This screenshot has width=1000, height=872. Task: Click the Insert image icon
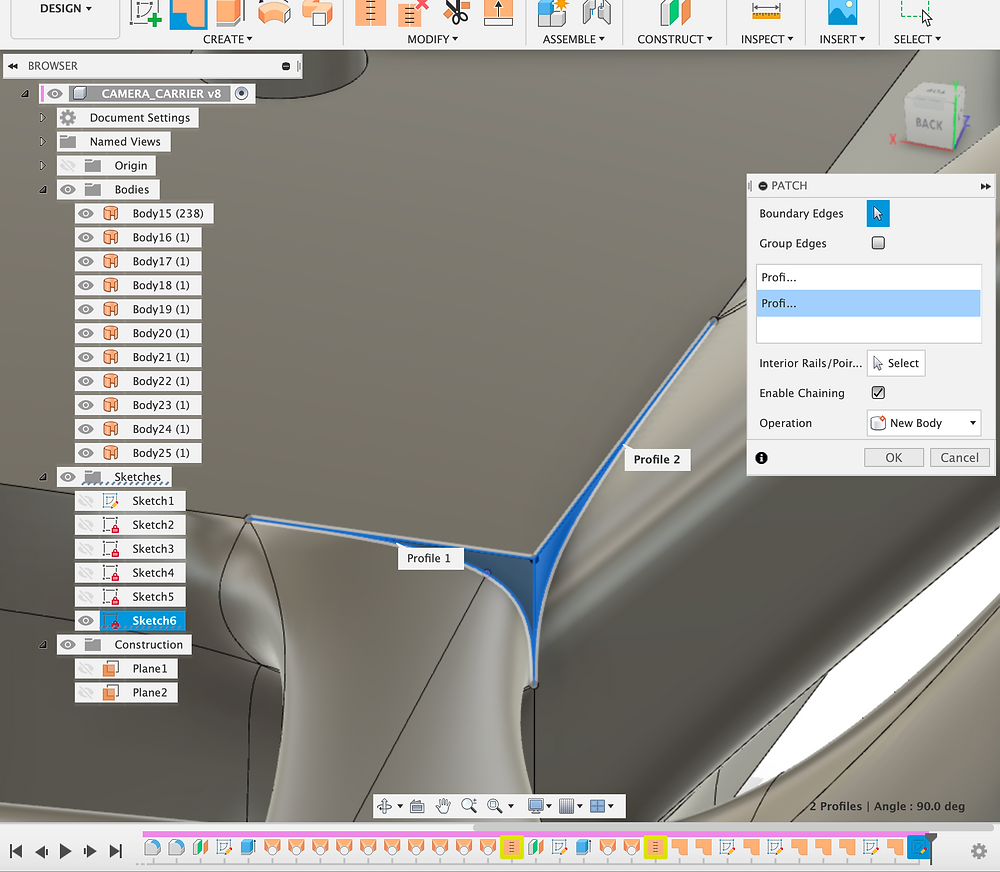click(842, 13)
